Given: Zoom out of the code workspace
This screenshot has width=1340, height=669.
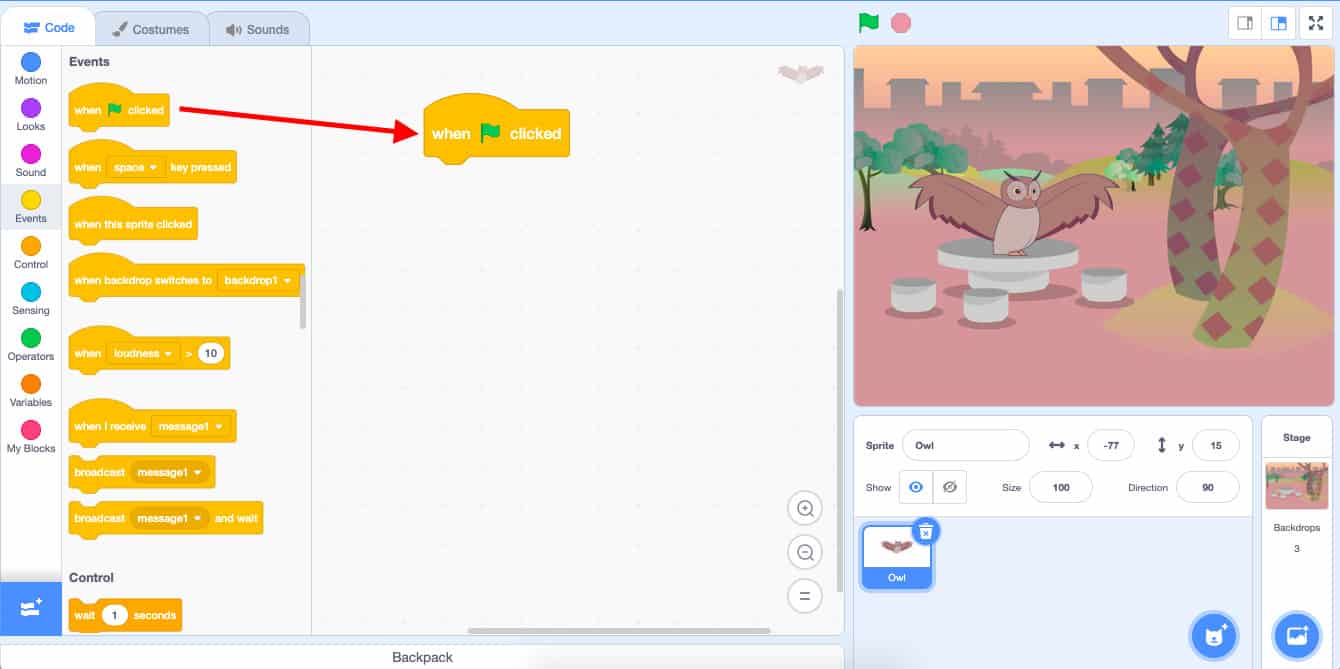Looking at the screenshot, I should (804, 552).
